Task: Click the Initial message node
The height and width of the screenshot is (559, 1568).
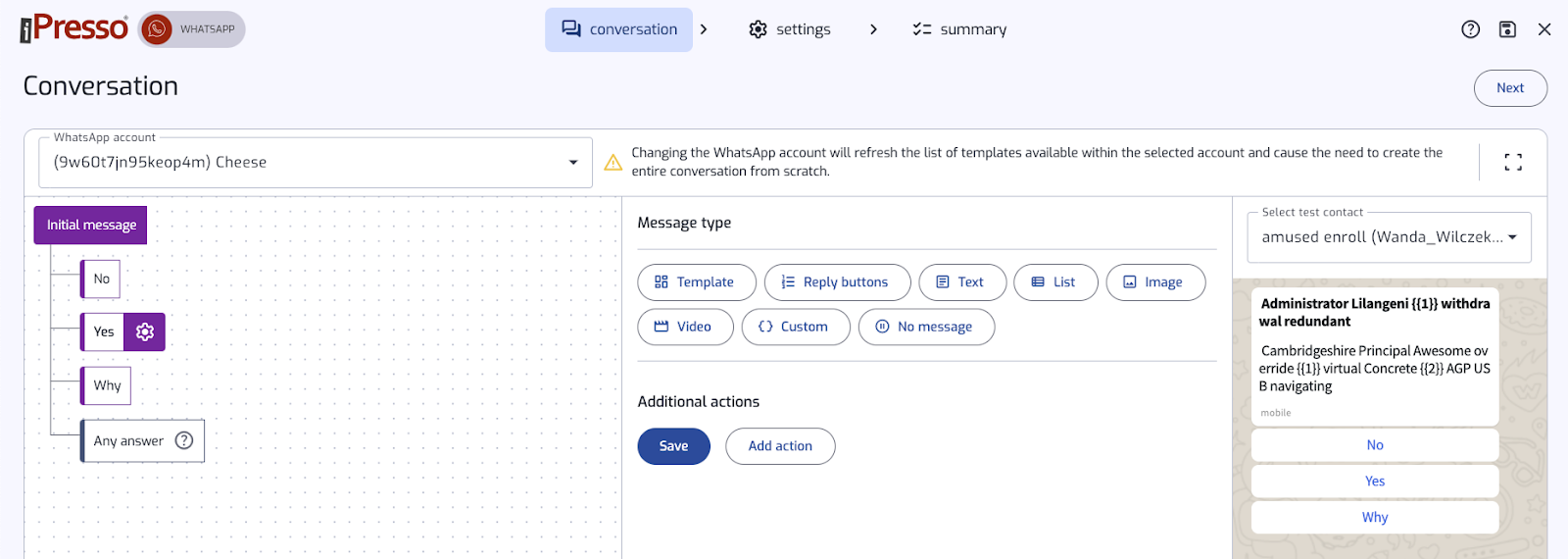Action: point(90,225)
